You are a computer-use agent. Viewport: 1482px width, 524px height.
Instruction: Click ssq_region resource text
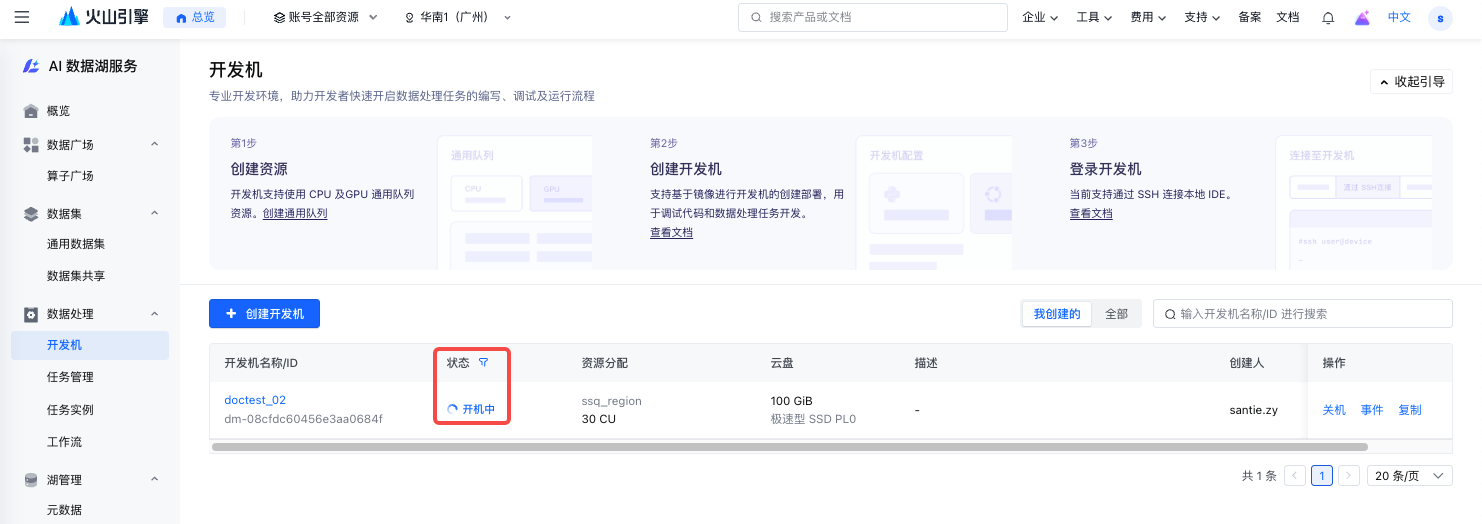(x=612, y=401)
